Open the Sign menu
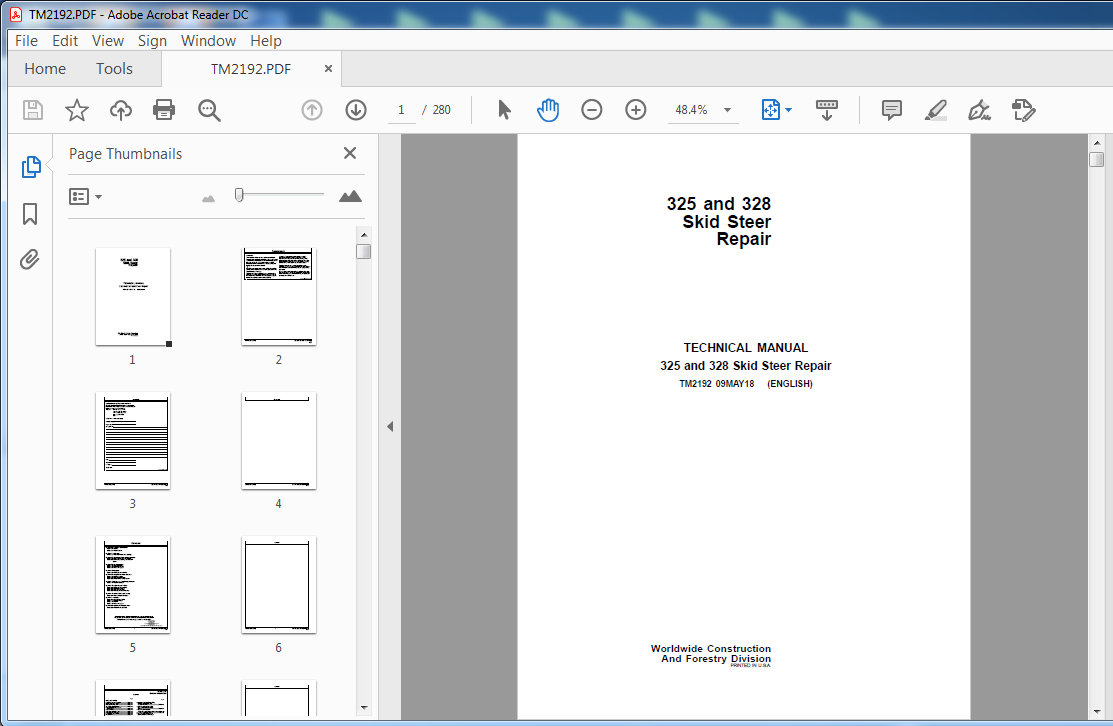This screenshot has width=1113, height=726. coord(152,40)
